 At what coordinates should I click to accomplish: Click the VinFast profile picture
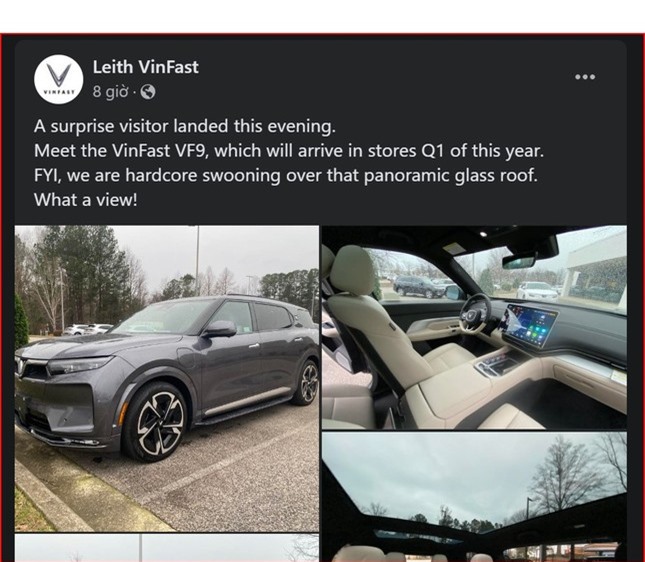click(x=58, y=79)
